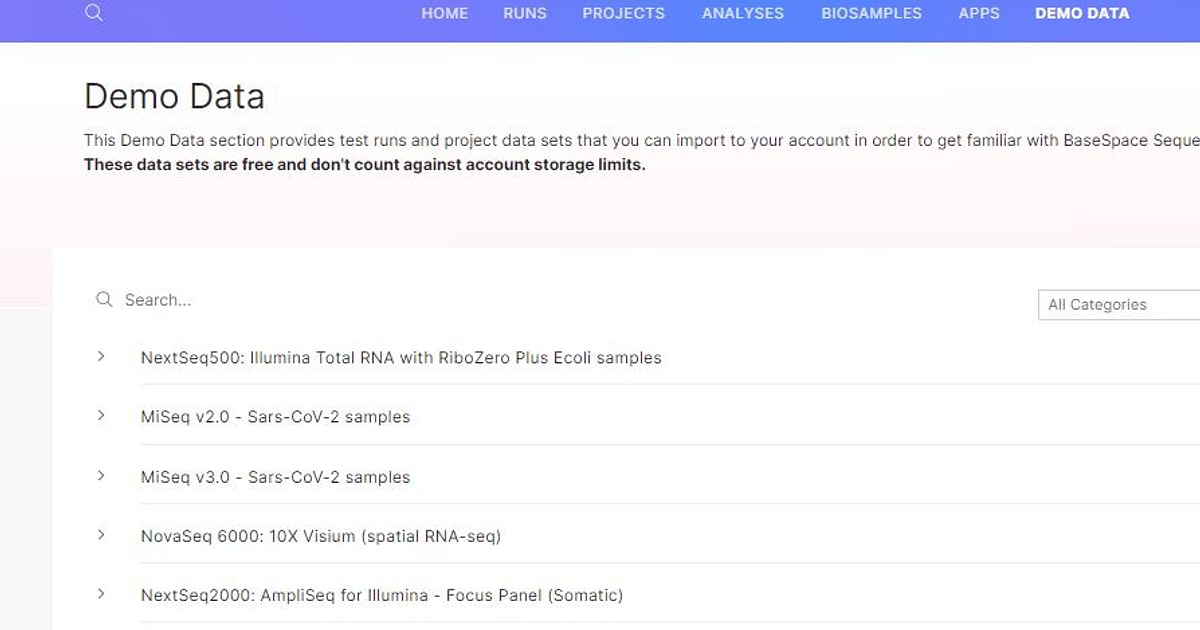Select Apps in the navigation bar

[978, 14]
